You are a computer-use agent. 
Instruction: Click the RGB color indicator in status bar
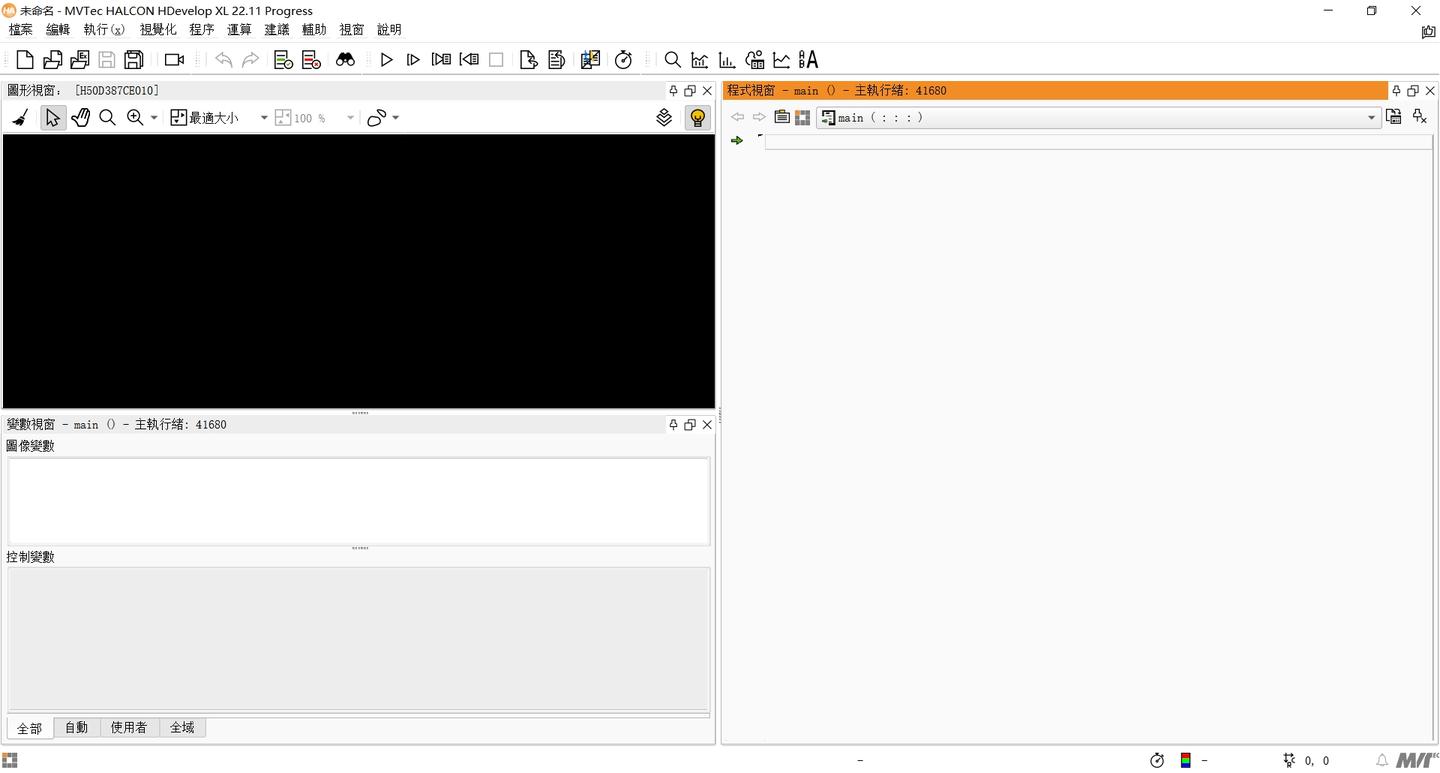click(1185, 761)
